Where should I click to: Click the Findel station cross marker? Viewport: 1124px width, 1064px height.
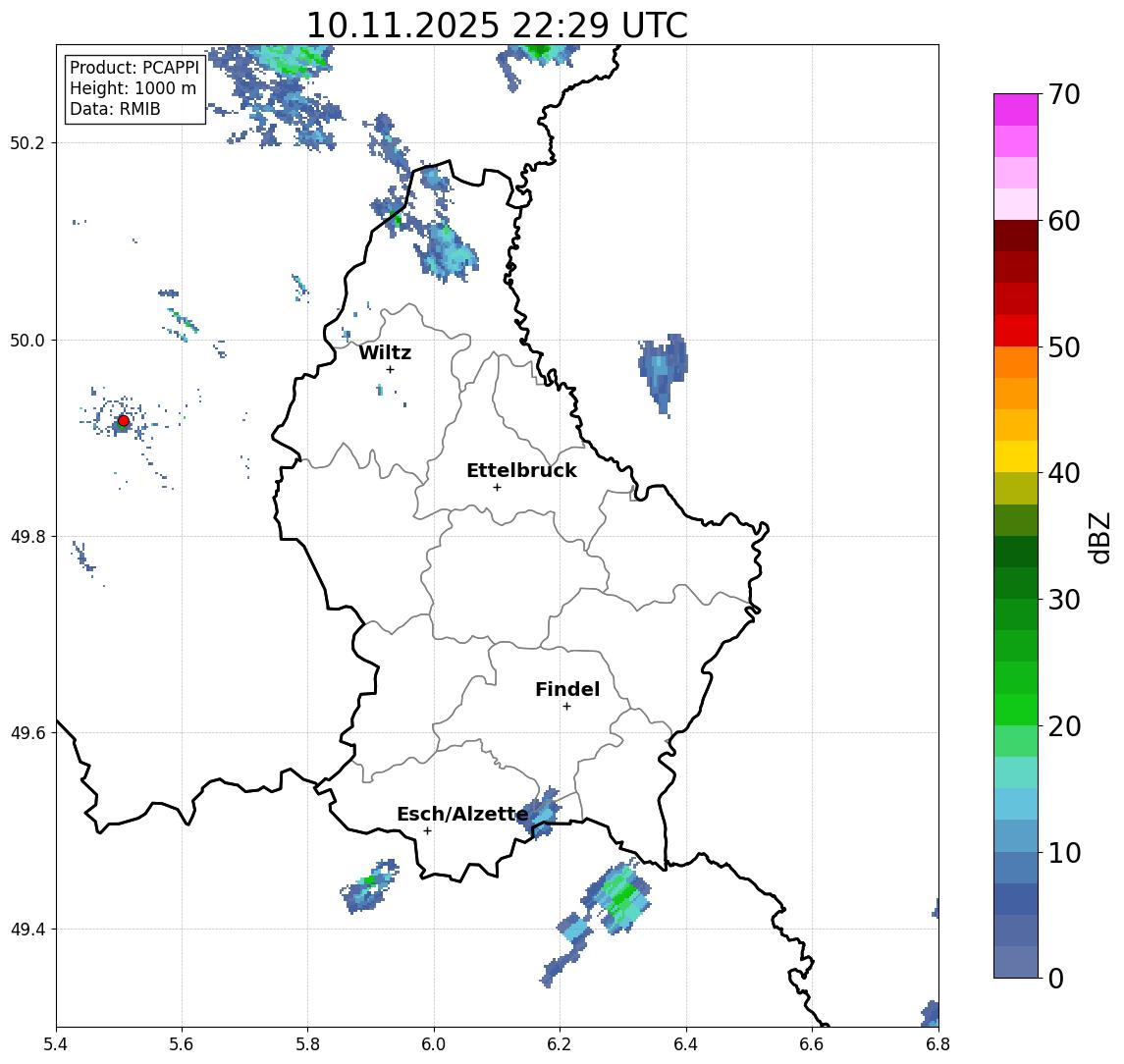(566, 707)
